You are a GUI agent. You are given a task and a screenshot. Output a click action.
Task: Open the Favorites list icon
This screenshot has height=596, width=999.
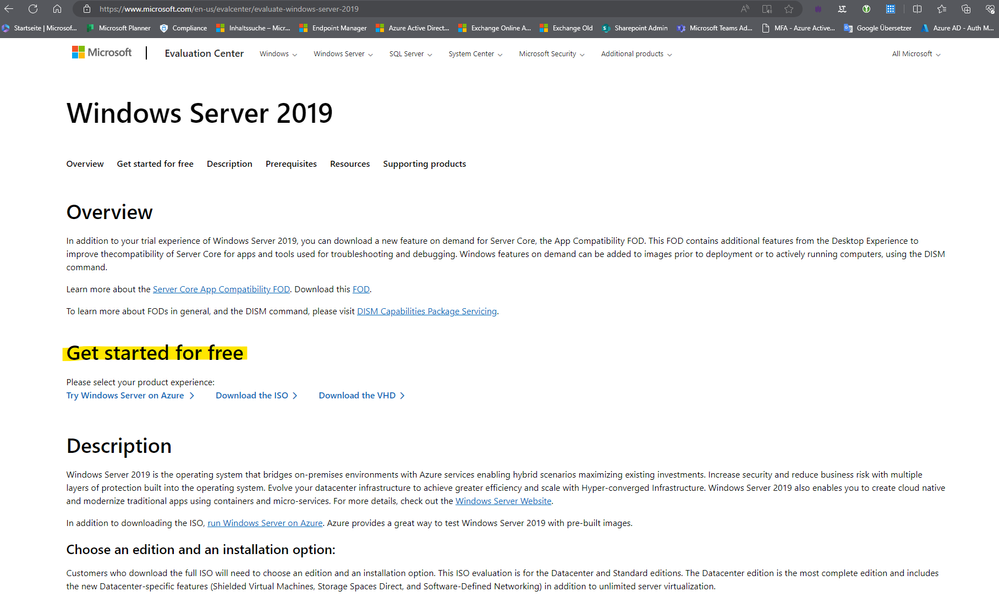click(942, 9)
